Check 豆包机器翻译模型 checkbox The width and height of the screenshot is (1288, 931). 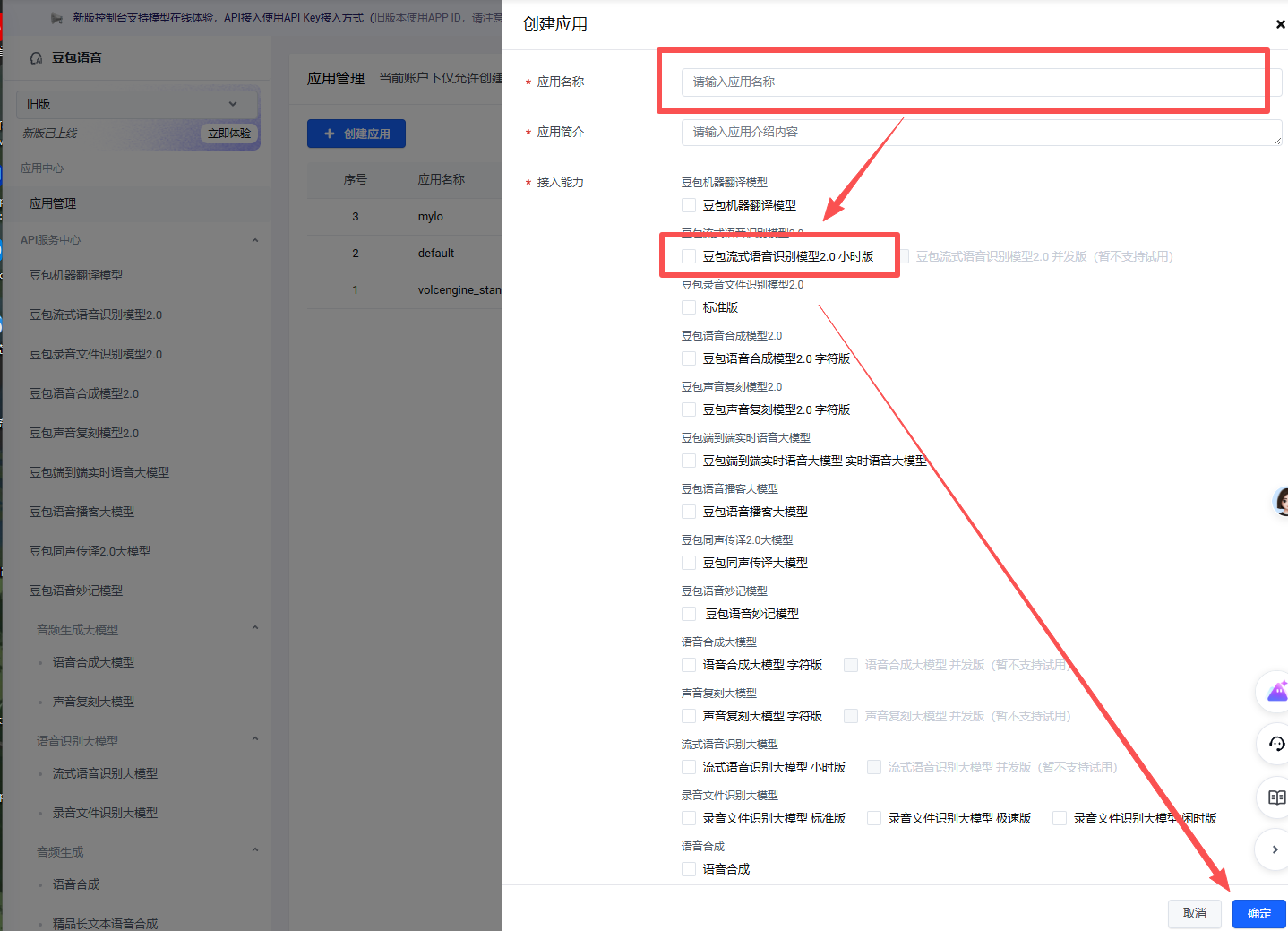tap(689, 205)
